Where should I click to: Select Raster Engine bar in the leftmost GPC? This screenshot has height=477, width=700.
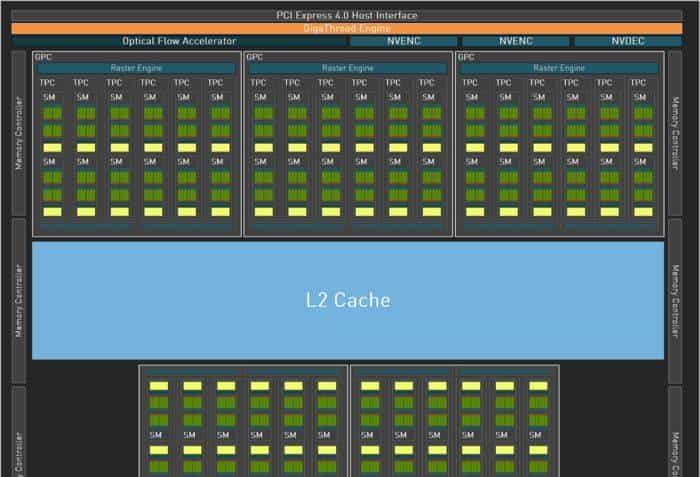point(137,68)
